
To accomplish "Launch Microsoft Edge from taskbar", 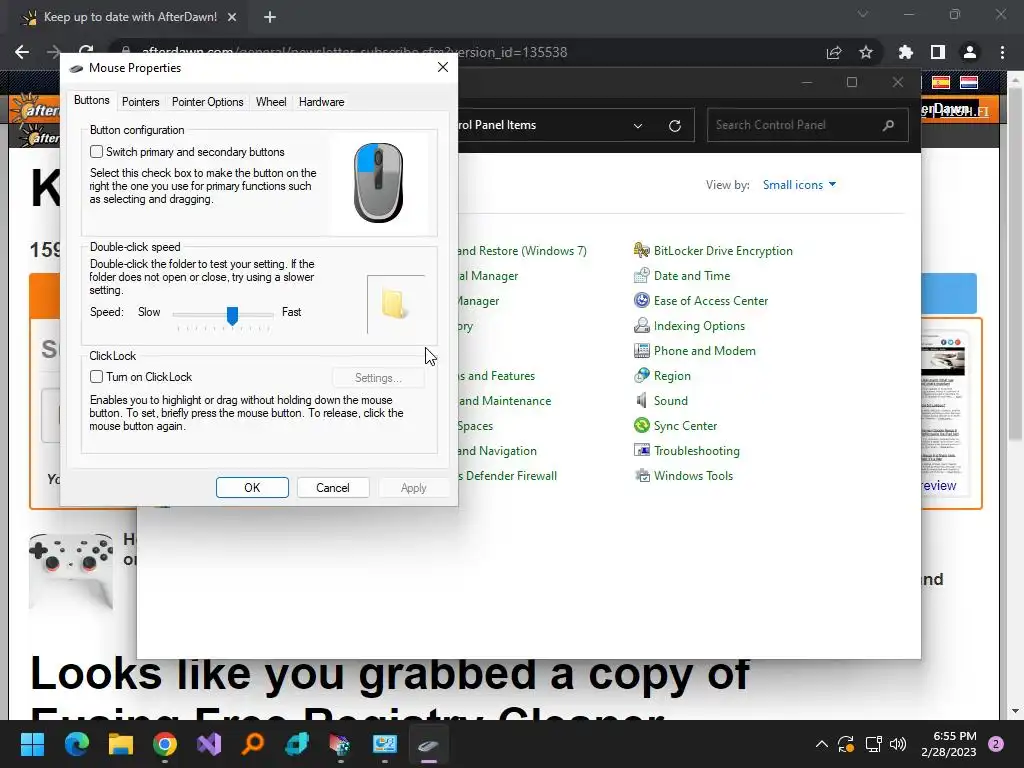I will coord(76,744).
